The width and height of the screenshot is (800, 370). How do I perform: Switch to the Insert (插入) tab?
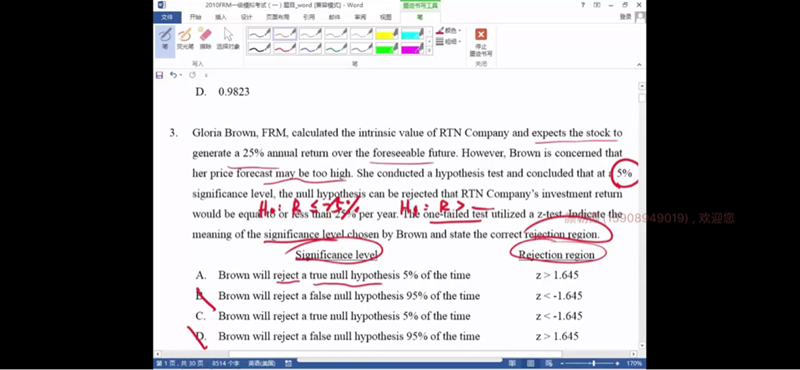tap(220, 17)
